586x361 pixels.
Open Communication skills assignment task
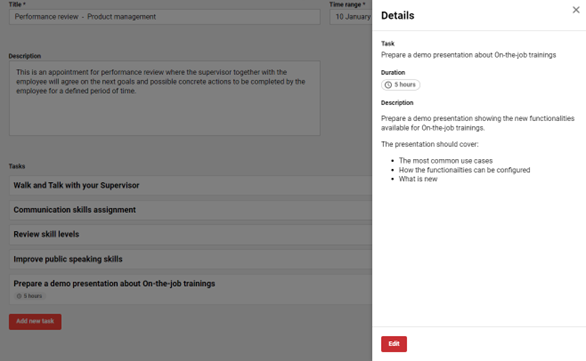click(x=191, y=210)
